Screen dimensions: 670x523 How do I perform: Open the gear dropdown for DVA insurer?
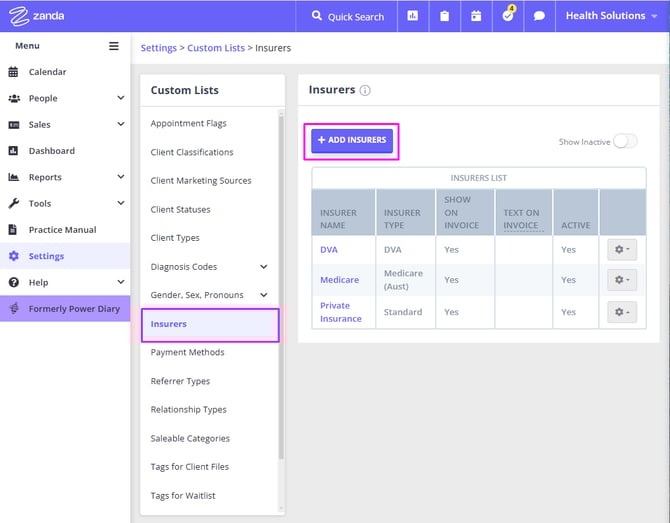[x=621, y=249]
